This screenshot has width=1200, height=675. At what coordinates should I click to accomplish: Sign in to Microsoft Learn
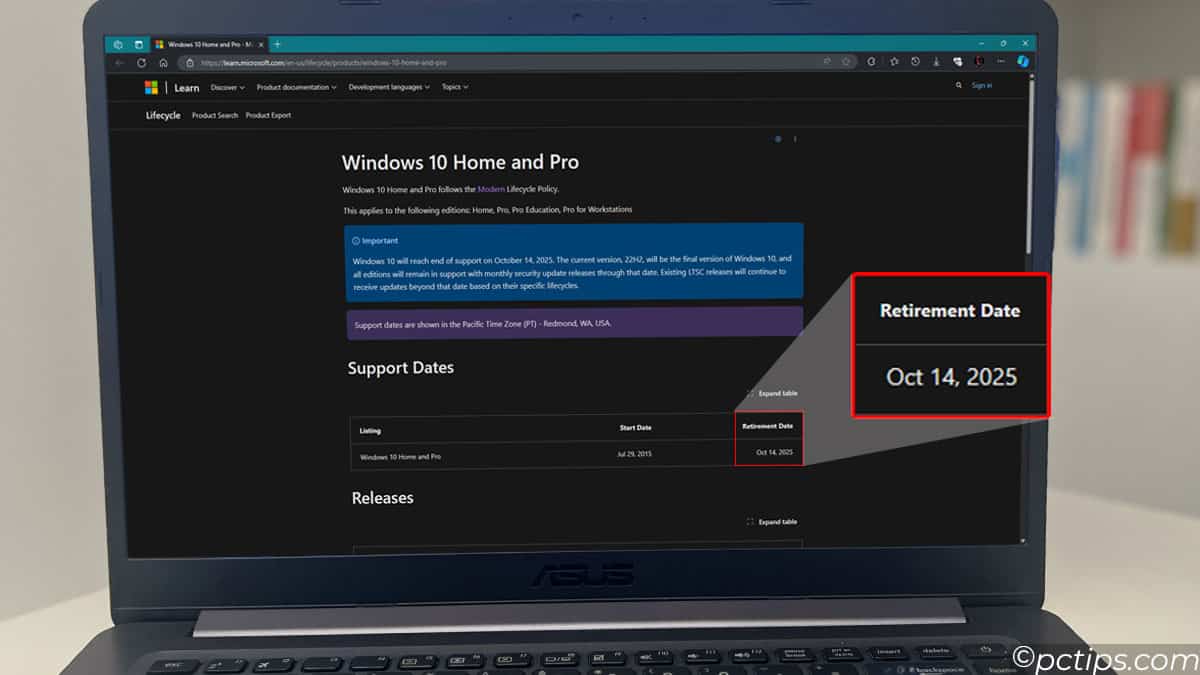point(982,86)
